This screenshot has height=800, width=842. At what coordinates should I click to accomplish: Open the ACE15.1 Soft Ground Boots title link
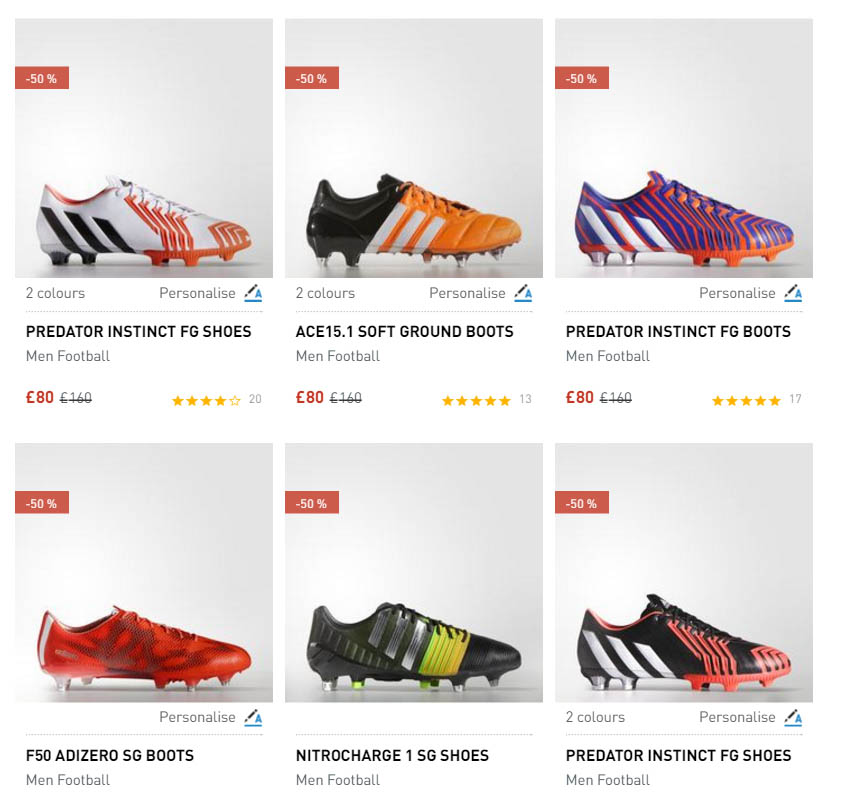pos(404,331)
